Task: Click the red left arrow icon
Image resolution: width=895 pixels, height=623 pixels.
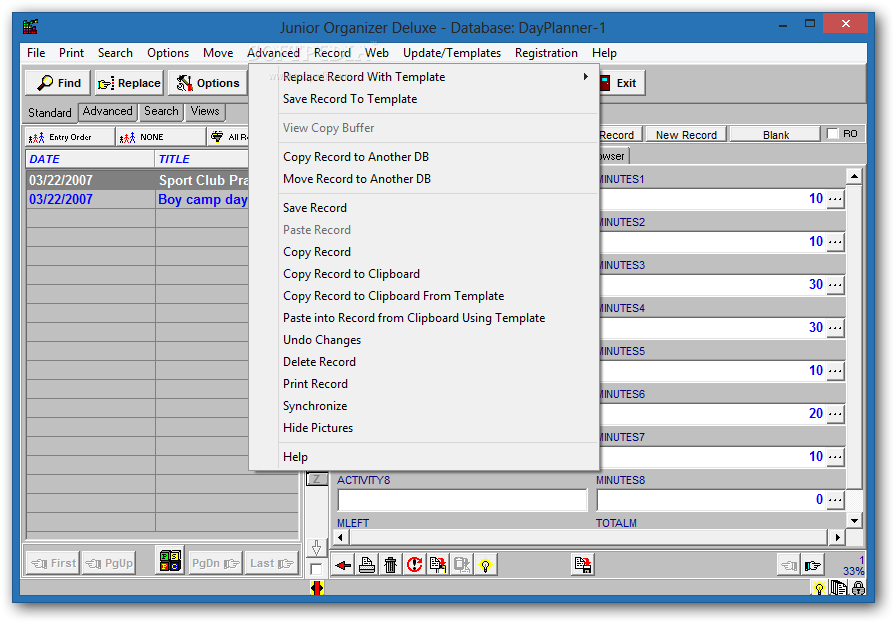Action: click(343, 565)
